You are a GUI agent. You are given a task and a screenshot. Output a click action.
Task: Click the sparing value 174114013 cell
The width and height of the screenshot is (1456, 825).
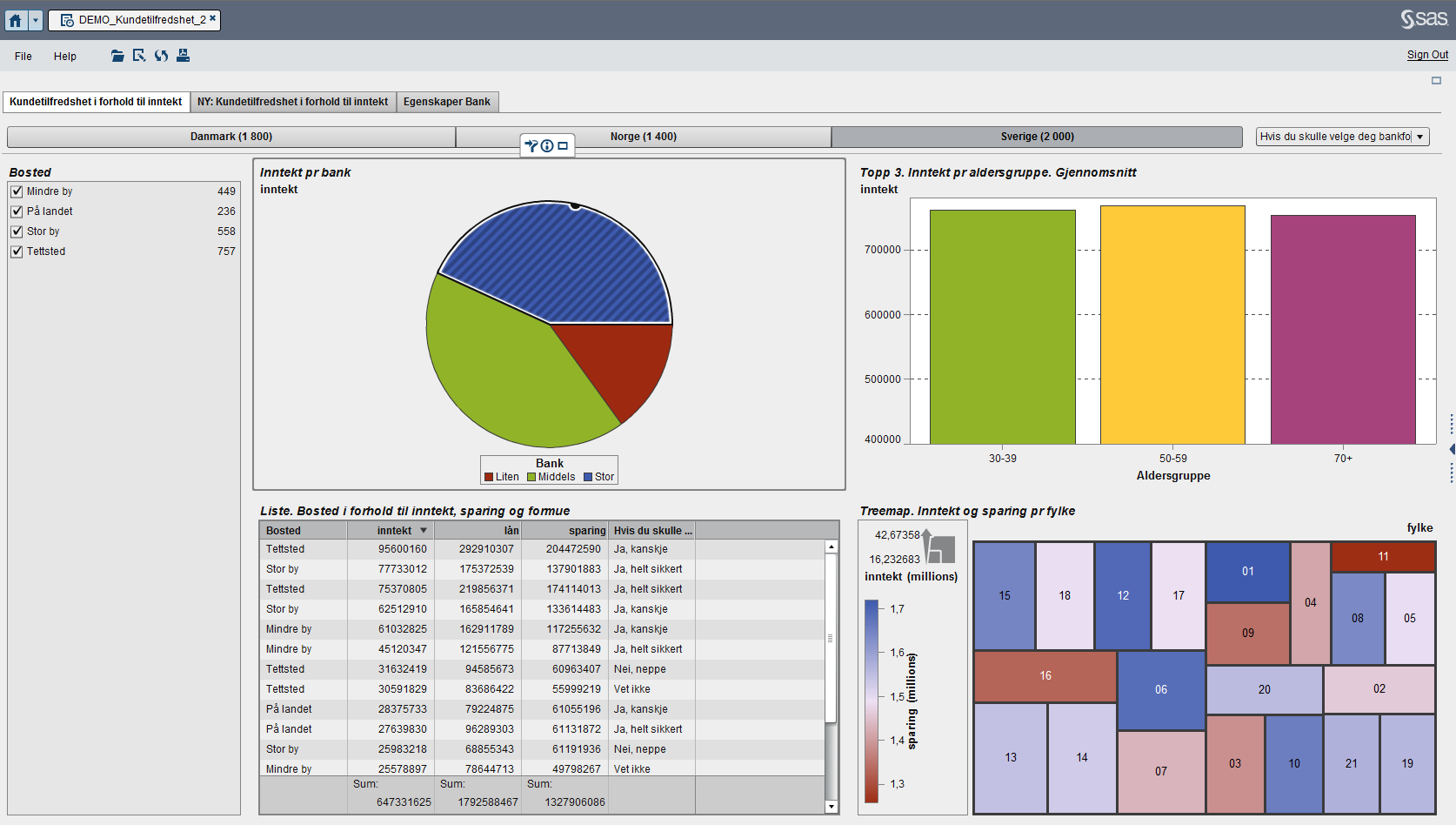[x=564, y=589]
